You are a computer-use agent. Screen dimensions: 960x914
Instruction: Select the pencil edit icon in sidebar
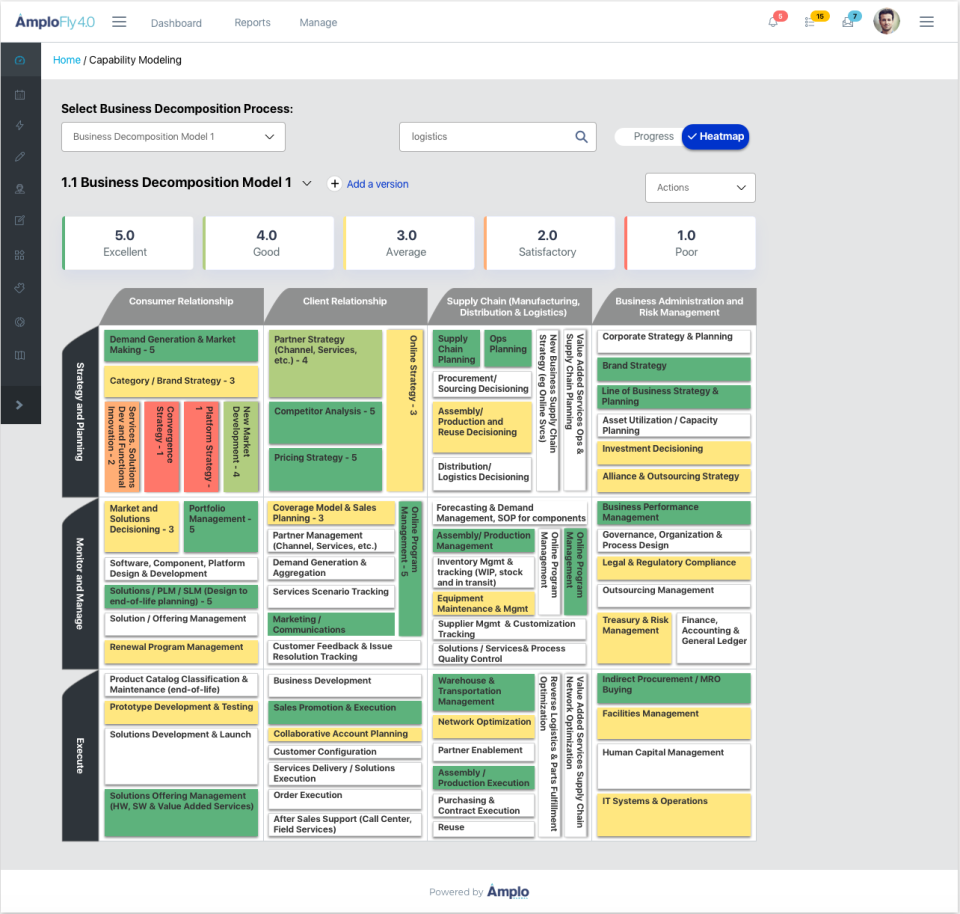click(x=20, y=157)
